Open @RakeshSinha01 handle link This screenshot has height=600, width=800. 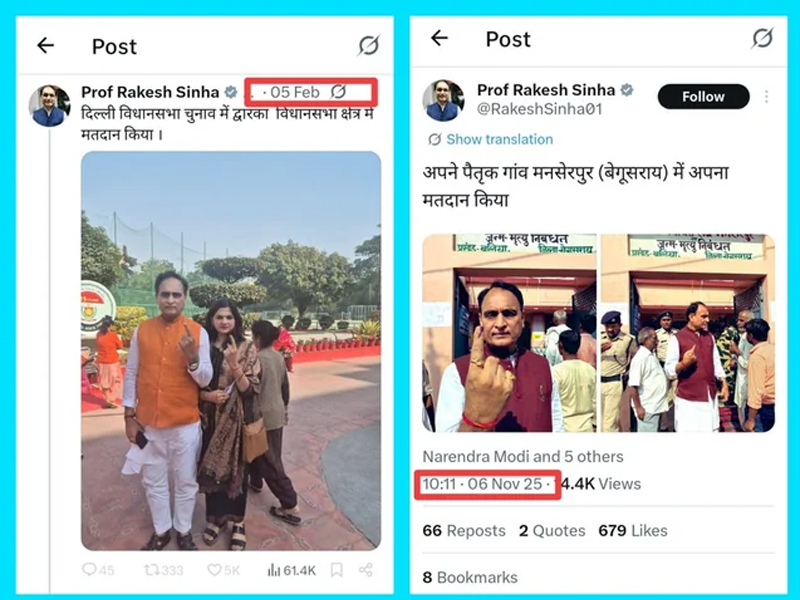540,109
